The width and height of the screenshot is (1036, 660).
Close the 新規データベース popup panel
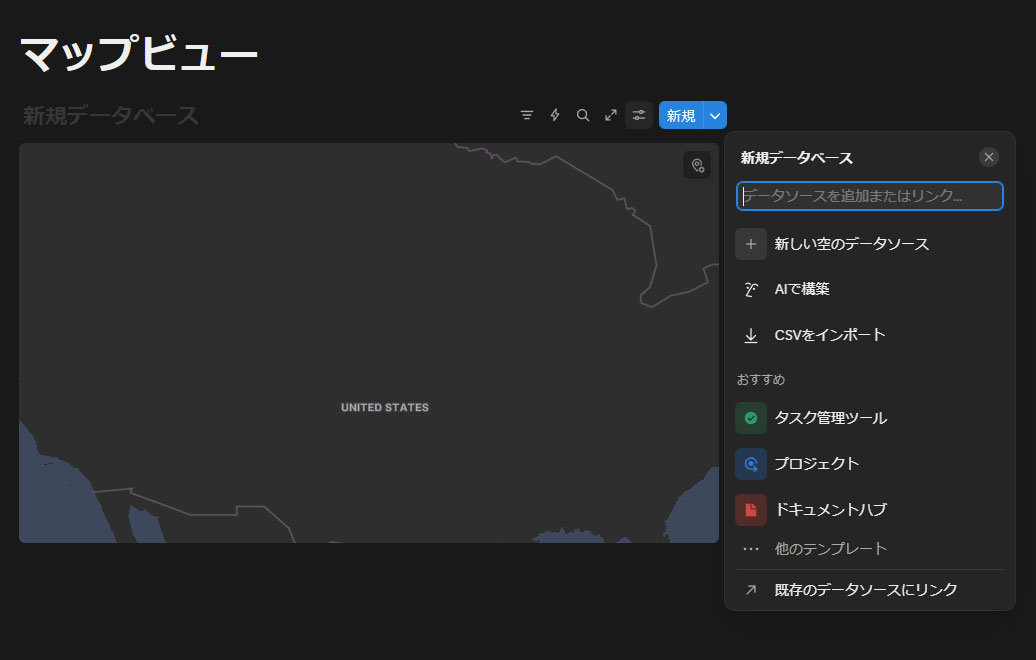[x=989, y=157]
